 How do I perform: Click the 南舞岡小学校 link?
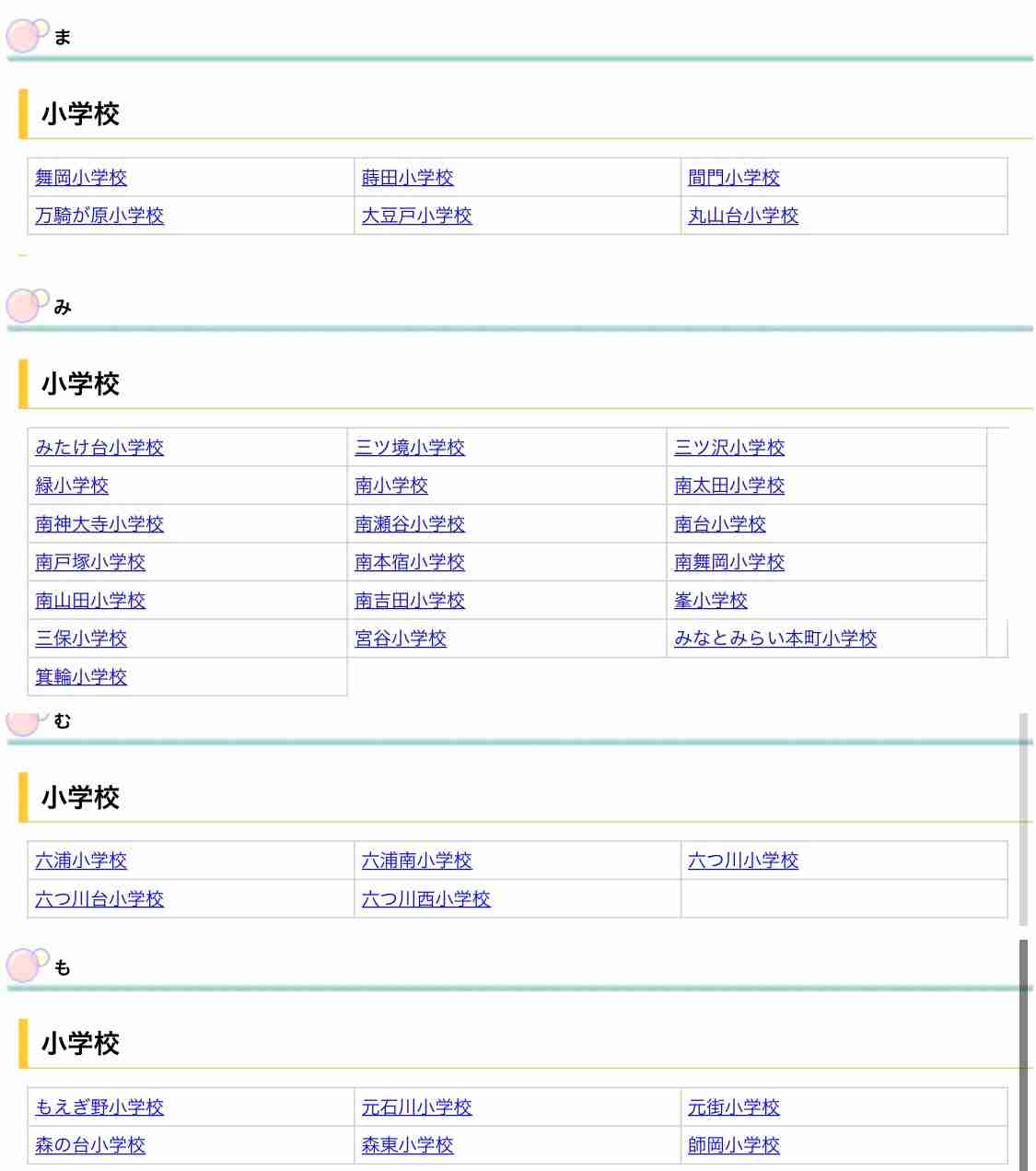pos(729,562)
